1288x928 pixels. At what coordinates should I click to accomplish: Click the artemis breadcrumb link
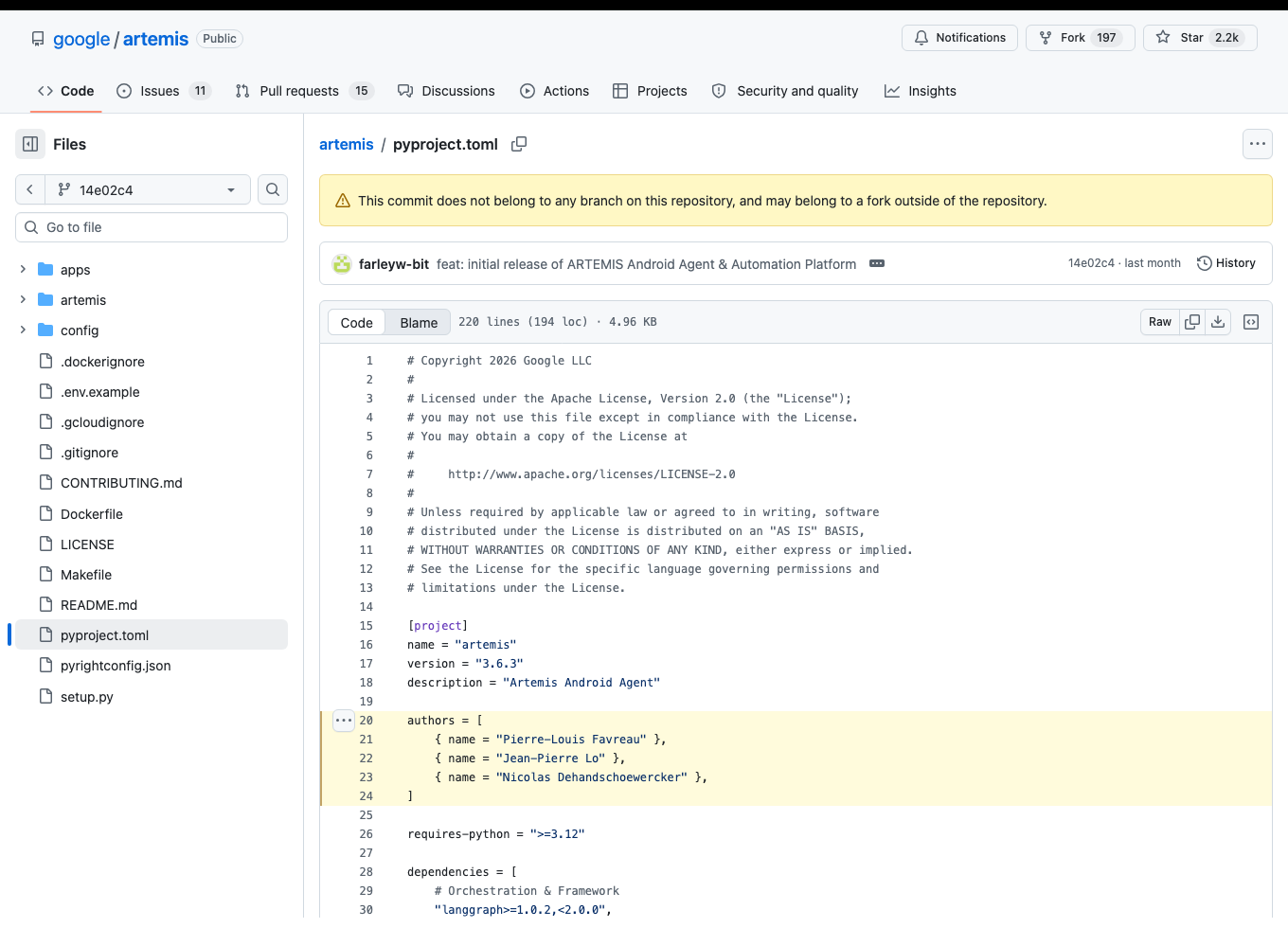pyautogui.click(x=347, y=144)
